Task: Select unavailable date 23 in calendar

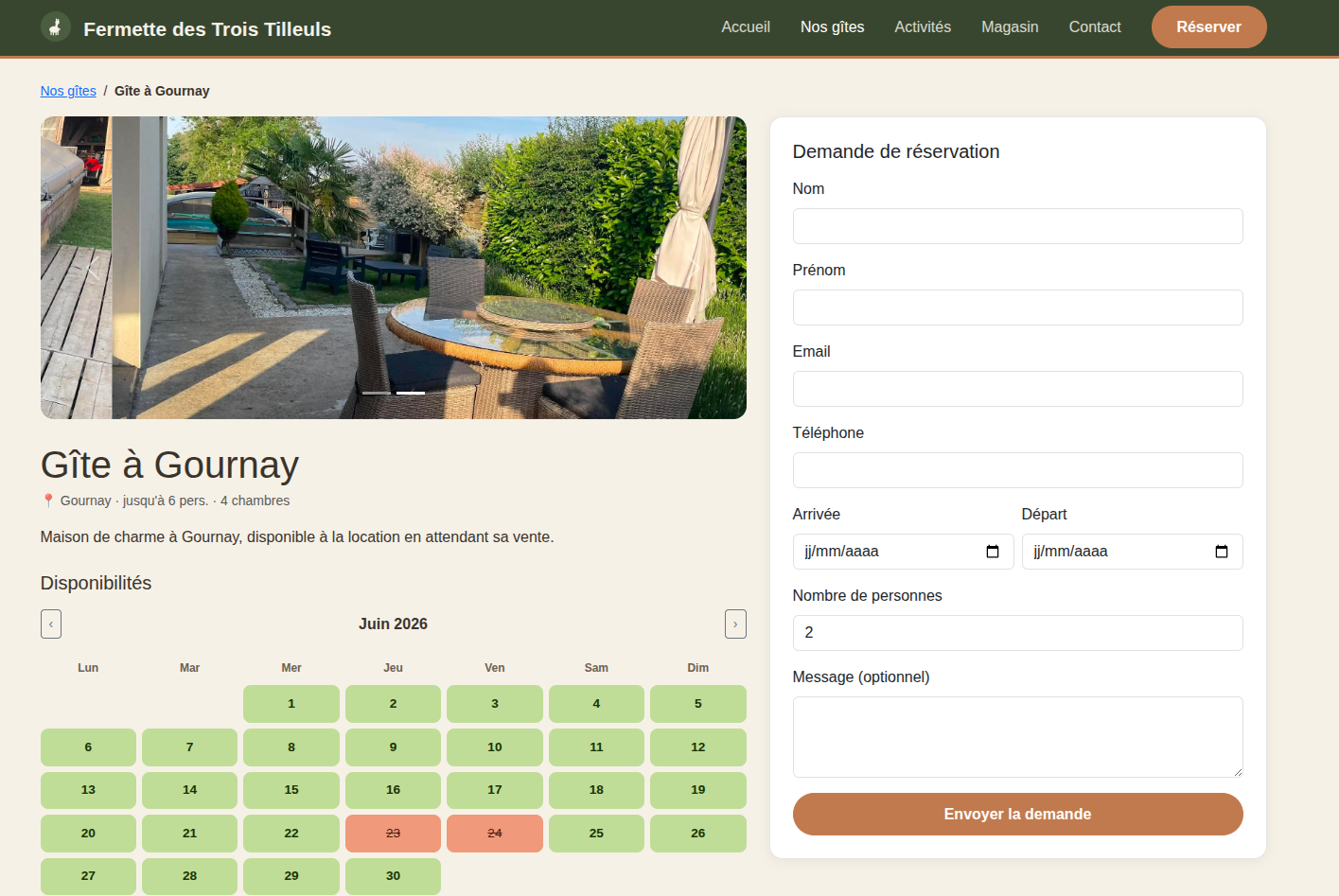Action: 393,834
